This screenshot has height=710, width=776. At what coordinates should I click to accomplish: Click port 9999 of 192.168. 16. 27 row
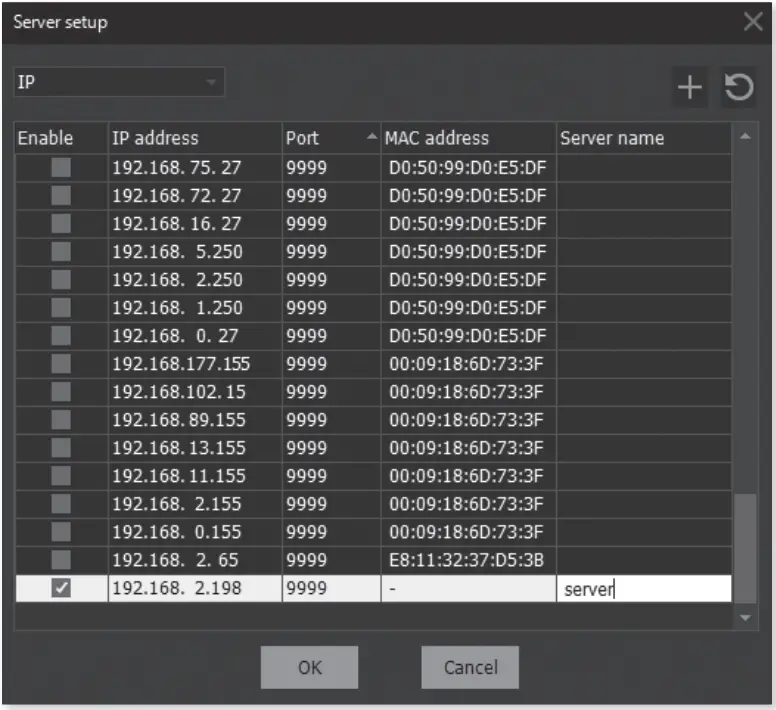click(331, 224)
